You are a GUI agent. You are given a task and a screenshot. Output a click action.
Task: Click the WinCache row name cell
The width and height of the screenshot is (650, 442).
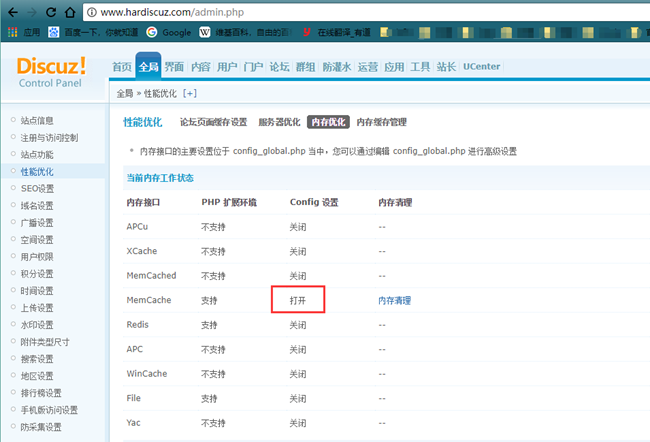[x=147, y=374]
